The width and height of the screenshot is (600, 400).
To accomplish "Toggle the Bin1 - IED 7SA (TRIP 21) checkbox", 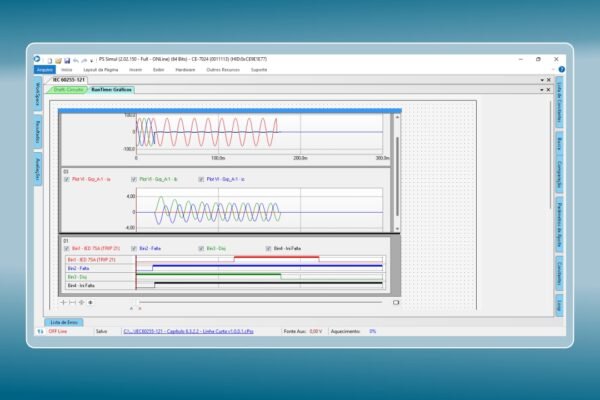I will (x=67, y=248).
